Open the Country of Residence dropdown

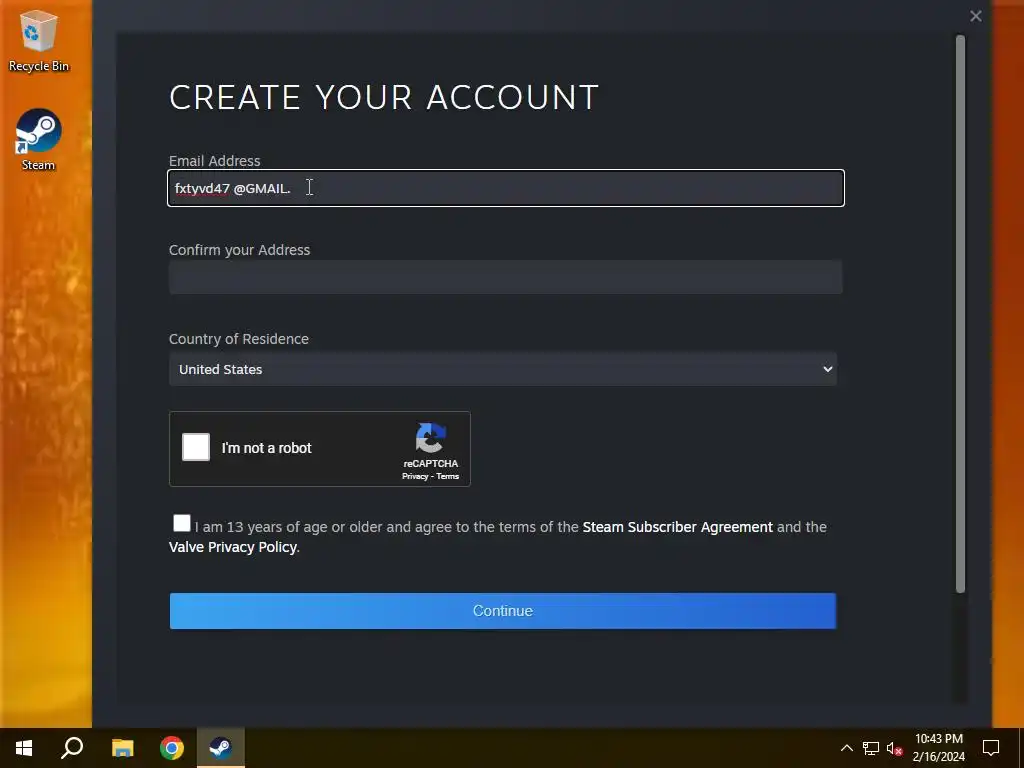pos(503,369)
